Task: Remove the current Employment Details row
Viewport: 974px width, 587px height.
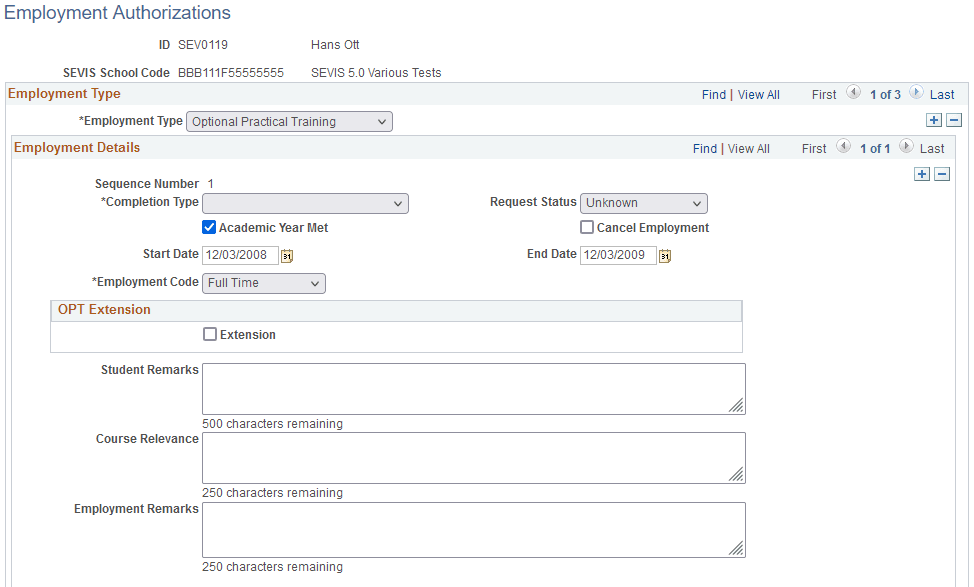Action: pyautogui.click(x=940, y=173)
